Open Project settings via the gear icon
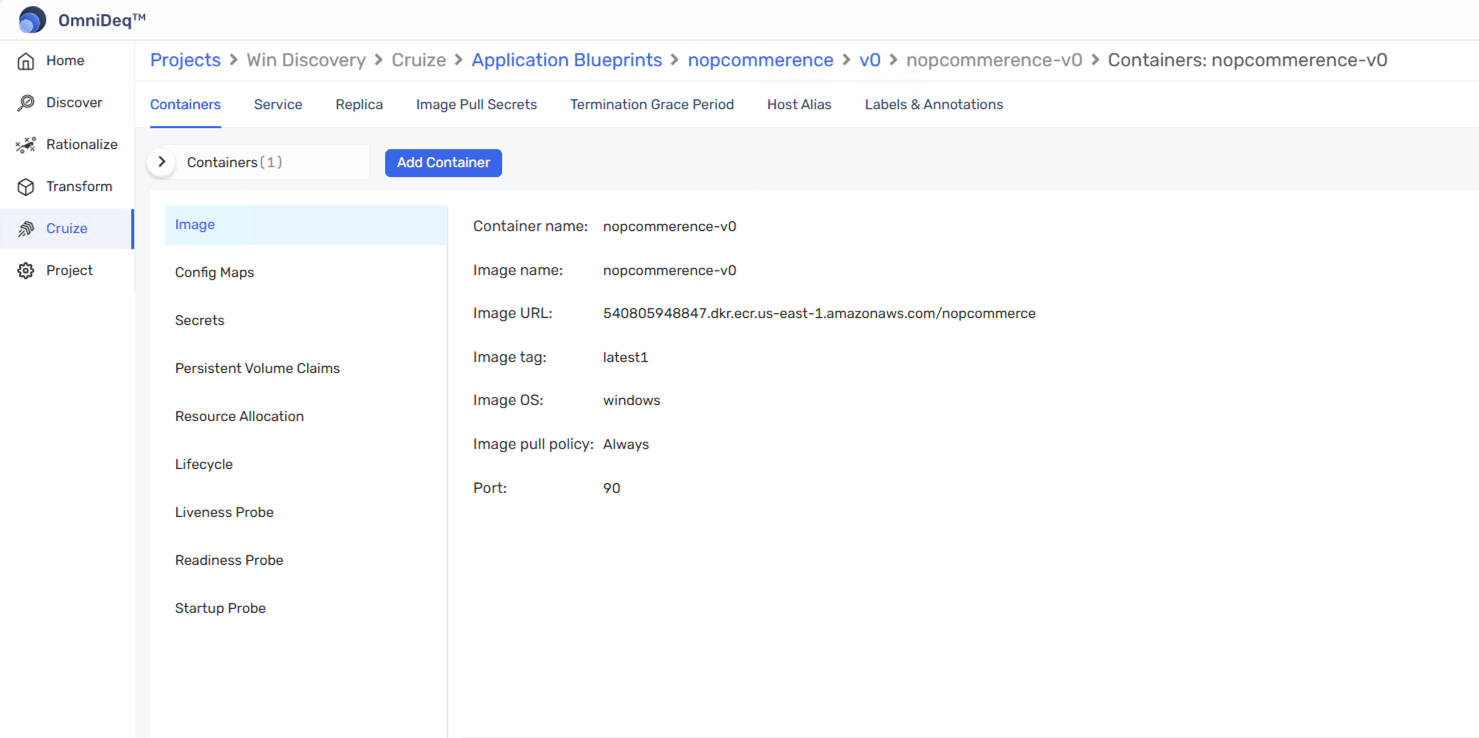This screenshot has height=738, width=1479. 25,270
